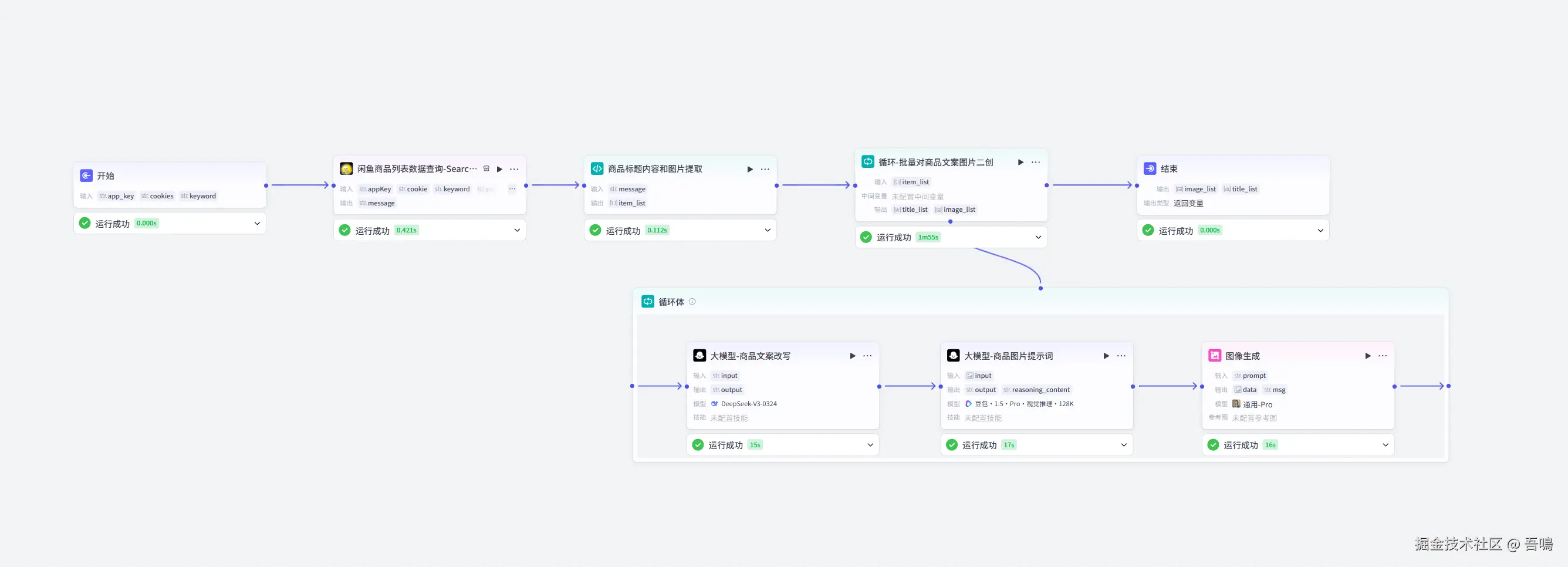Click the pink 图像生成 node icon
Screen dimensions: 1568x567
pyautogui.click(x=1215, y=356)
